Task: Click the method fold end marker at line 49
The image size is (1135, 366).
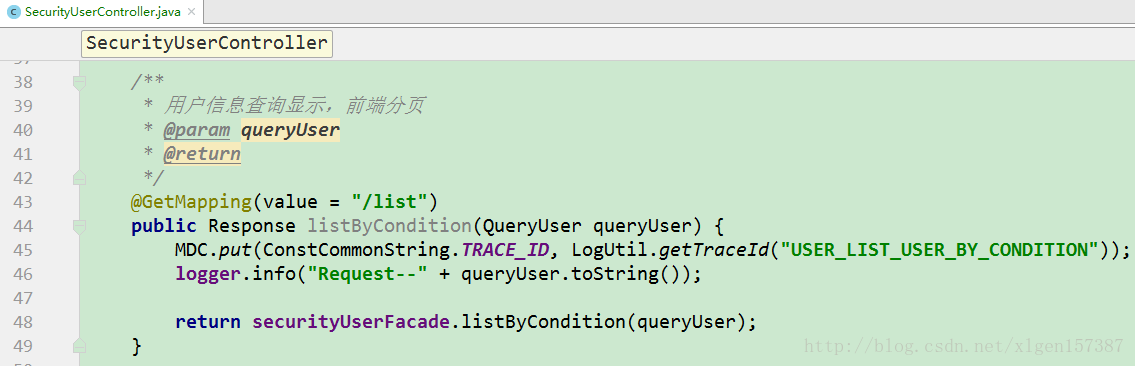Action: 80,346
